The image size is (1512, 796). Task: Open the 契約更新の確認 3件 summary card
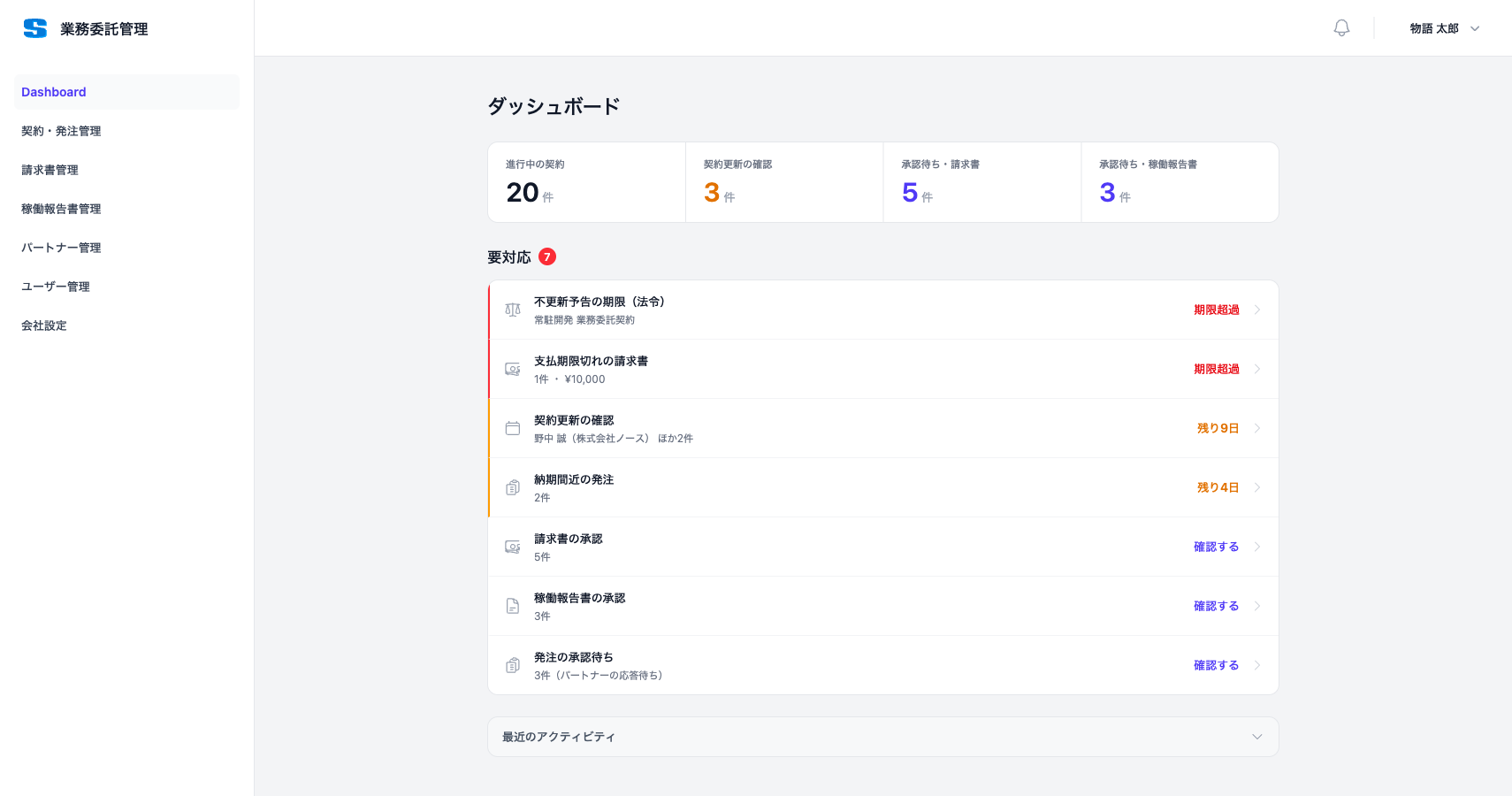point(784,182)
